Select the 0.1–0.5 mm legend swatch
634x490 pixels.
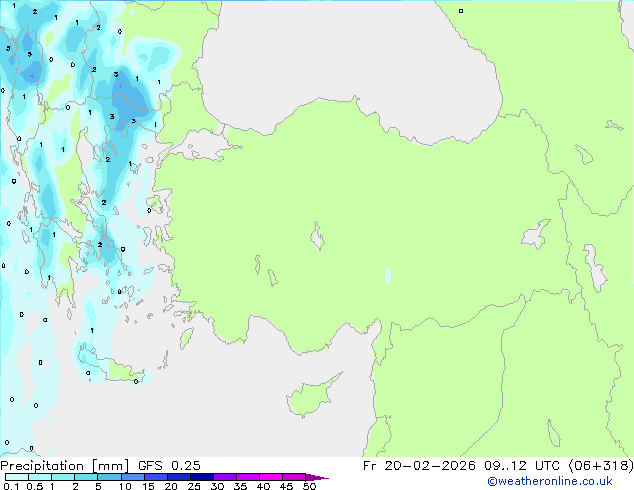pyautogui.click(x=17, y=477)
